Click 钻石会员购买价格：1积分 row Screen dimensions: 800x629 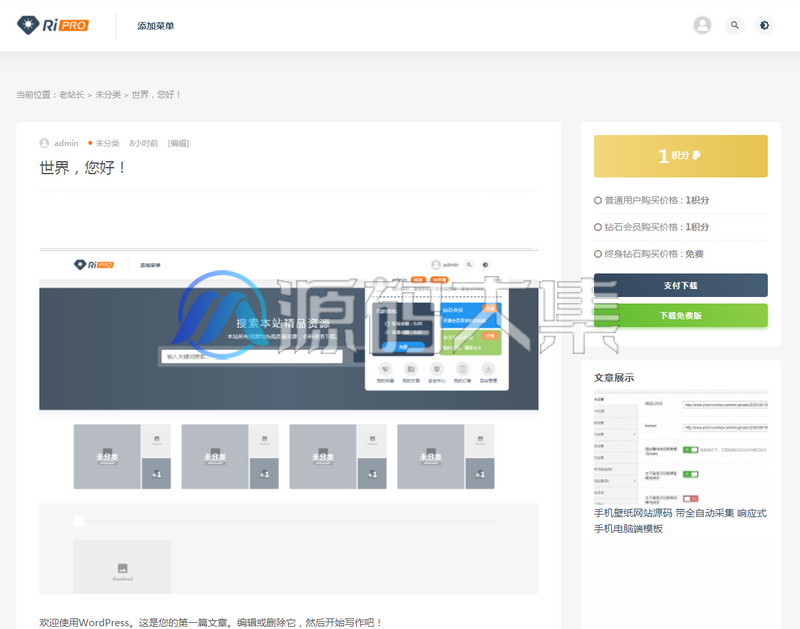681,227
